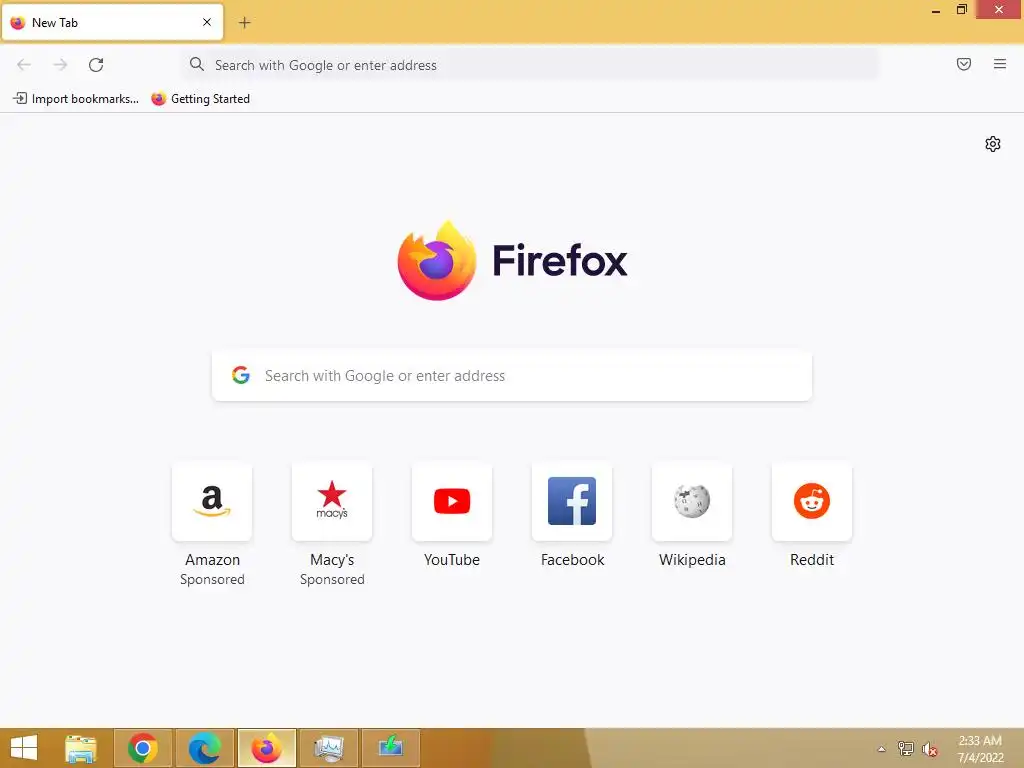Open the Windows Start button
Screen dimensions: 1024x768
(24, 748)
